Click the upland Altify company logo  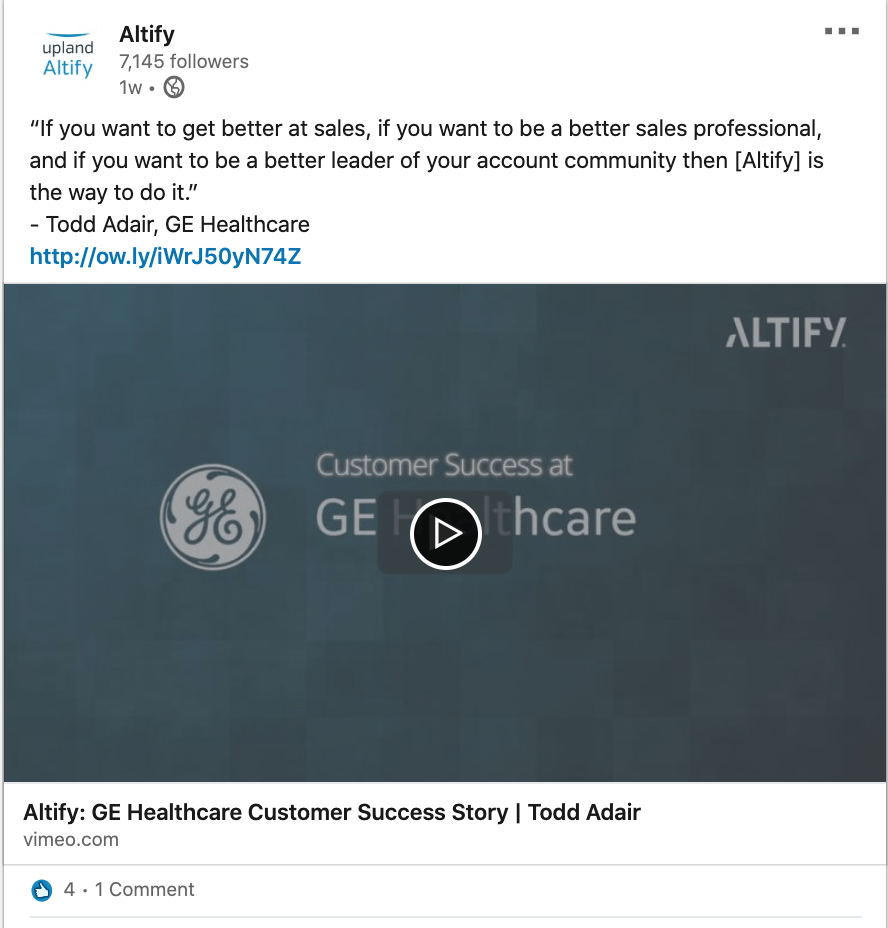pos(68,58)
